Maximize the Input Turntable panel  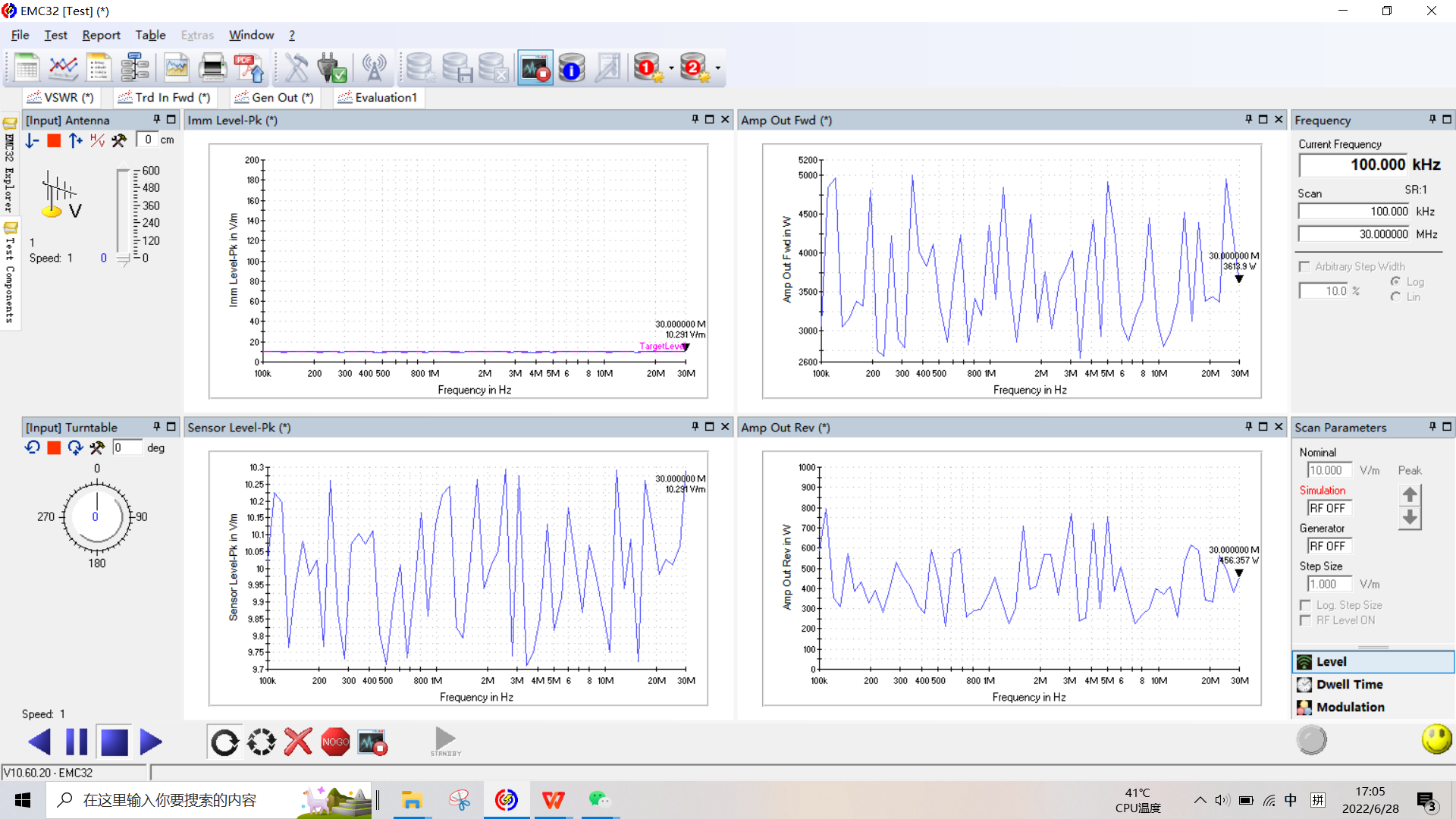coord(171,426)
